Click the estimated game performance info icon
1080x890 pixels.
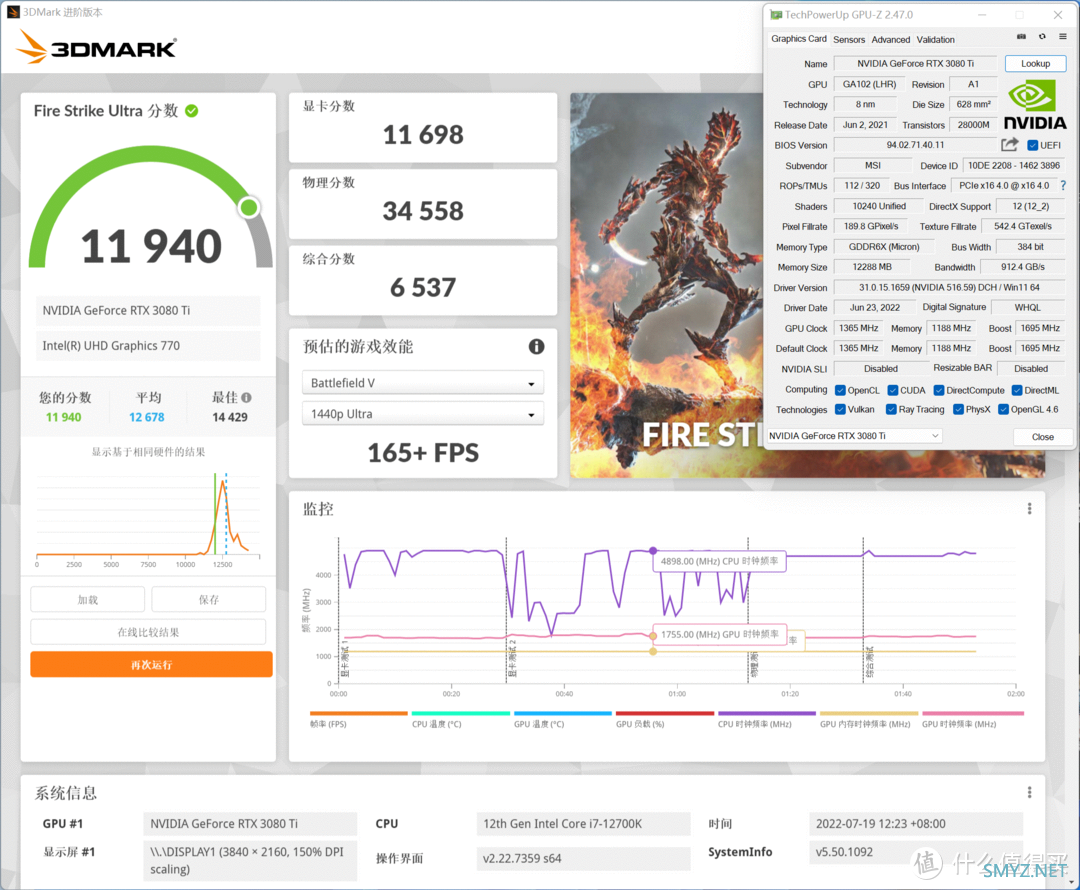[536, 346]
